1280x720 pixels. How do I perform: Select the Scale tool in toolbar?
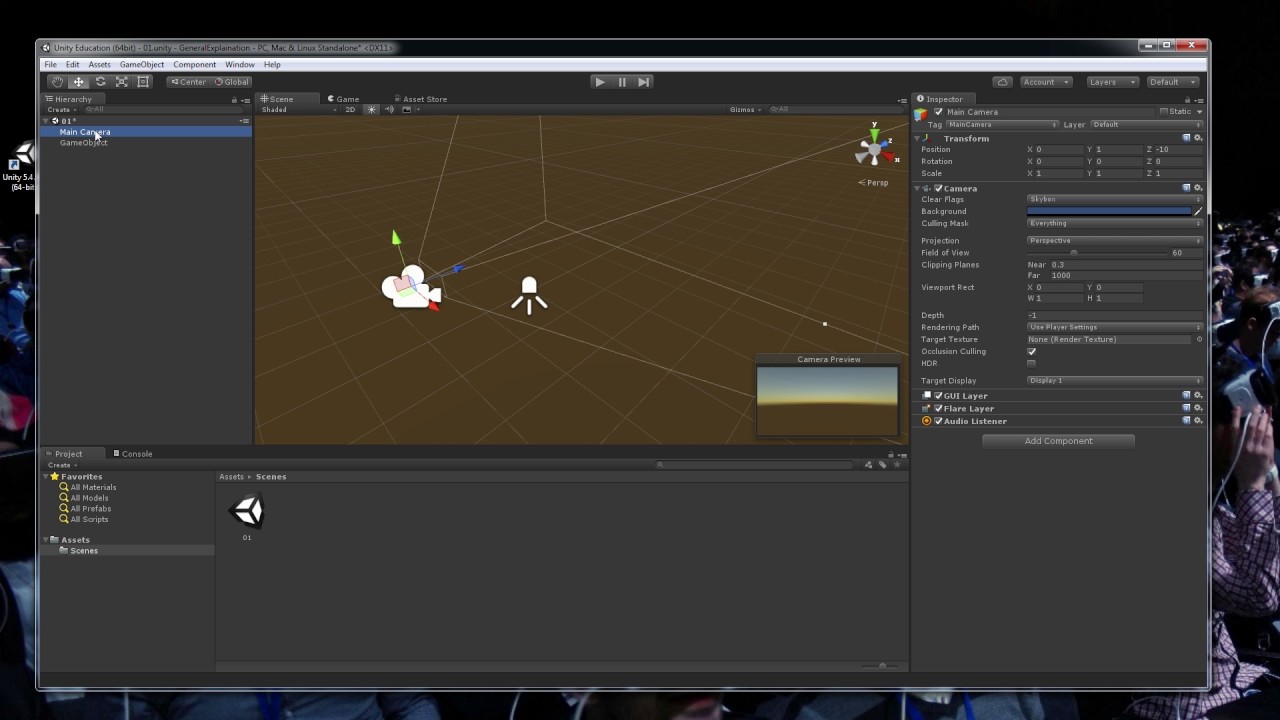click(121, 82)
